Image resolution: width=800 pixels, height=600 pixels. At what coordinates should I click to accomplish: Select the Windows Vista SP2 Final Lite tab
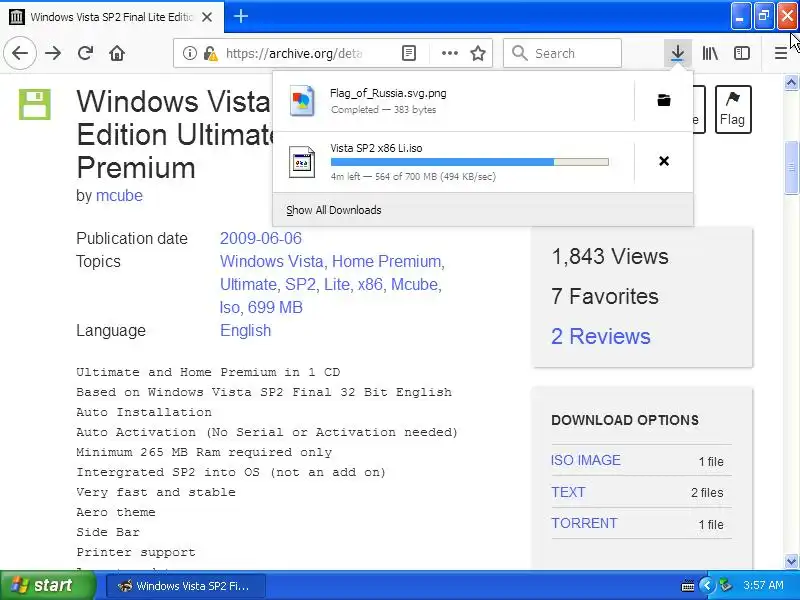tap(111, 17)
